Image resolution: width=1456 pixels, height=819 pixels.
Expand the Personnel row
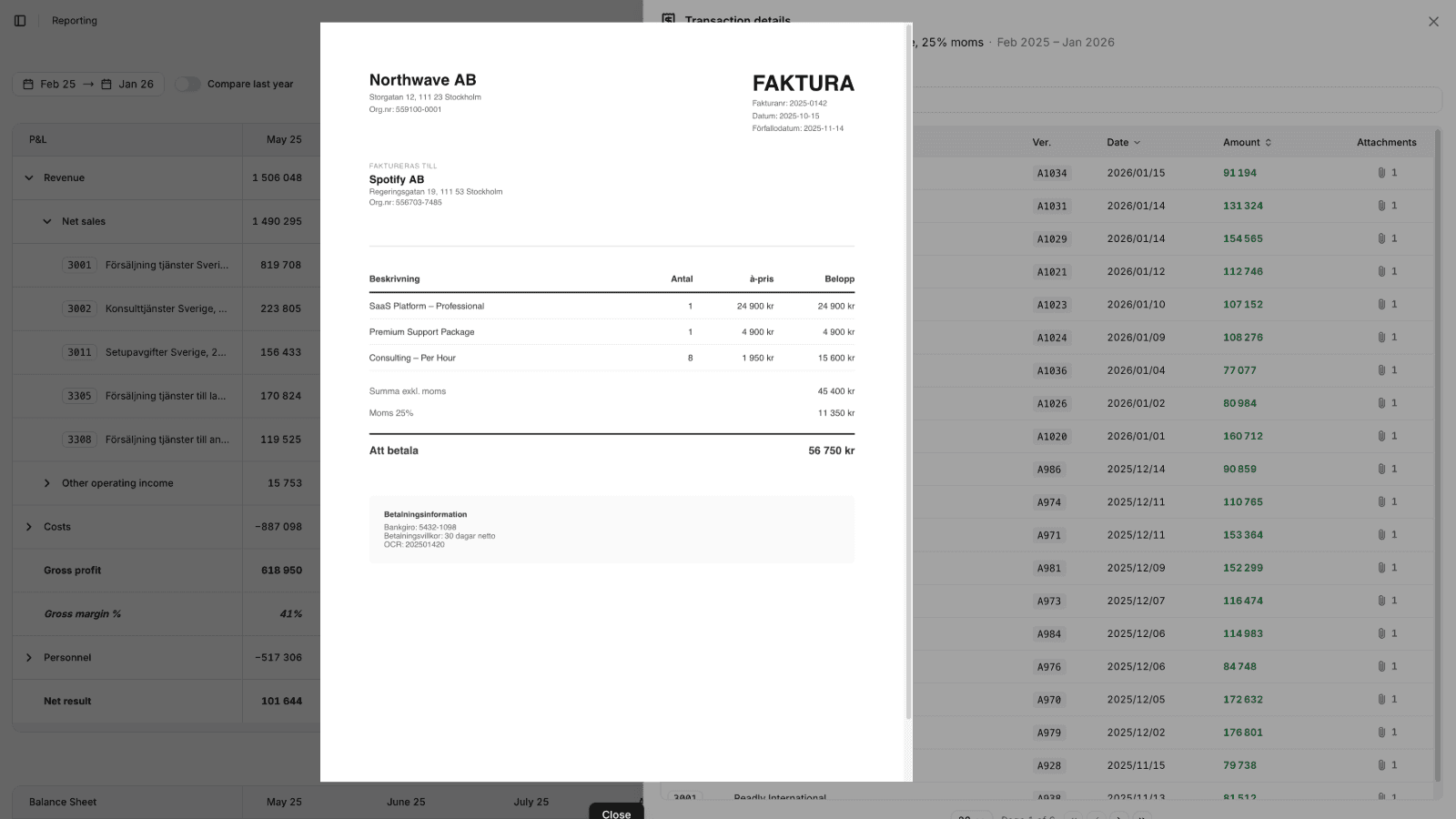(x=28, y=658)
